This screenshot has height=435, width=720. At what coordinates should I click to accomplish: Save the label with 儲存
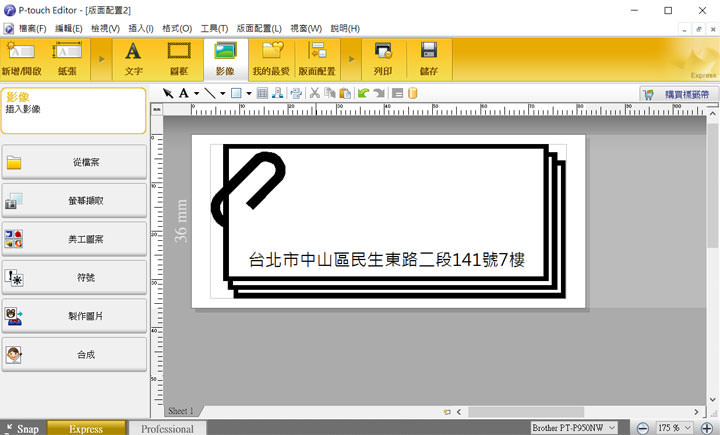click(x=429, y=59)
